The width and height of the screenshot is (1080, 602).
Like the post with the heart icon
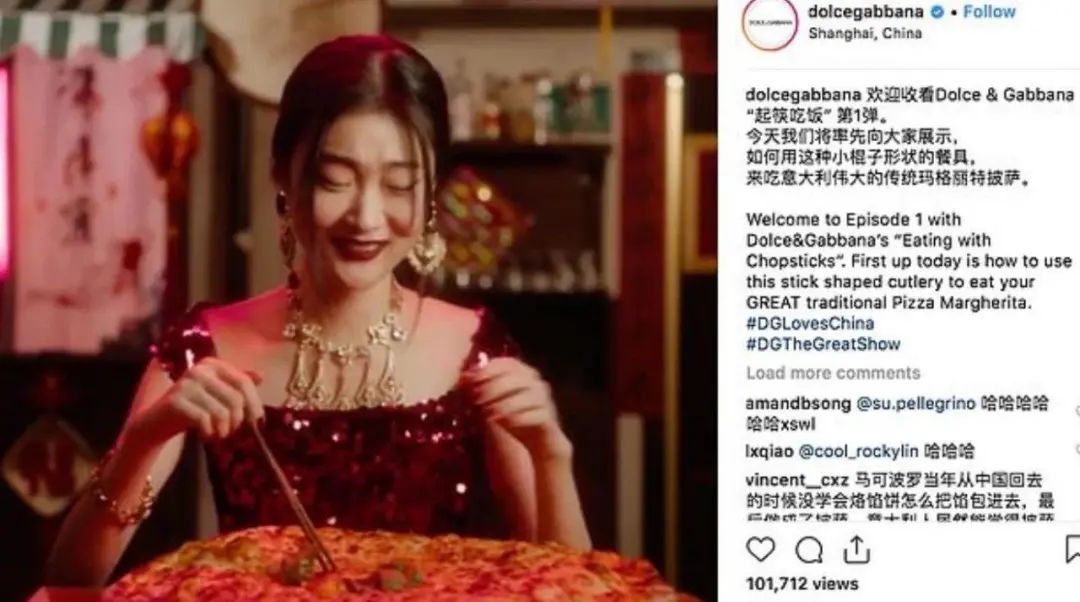point(760,550)
